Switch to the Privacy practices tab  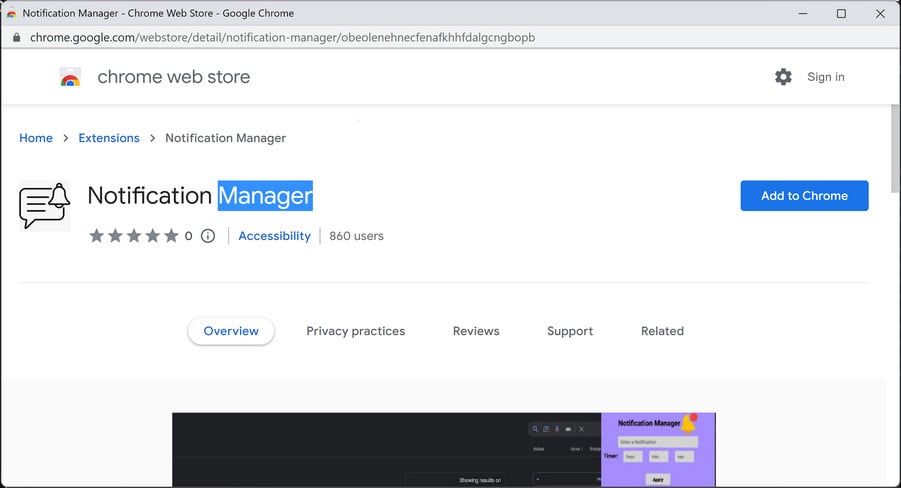pos(356,331)
